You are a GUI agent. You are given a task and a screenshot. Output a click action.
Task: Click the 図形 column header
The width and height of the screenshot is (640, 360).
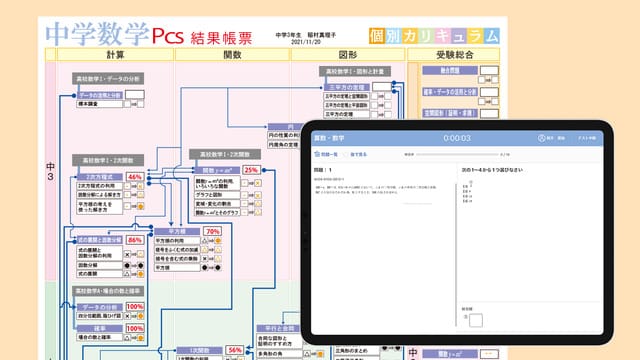pos(348,55)
